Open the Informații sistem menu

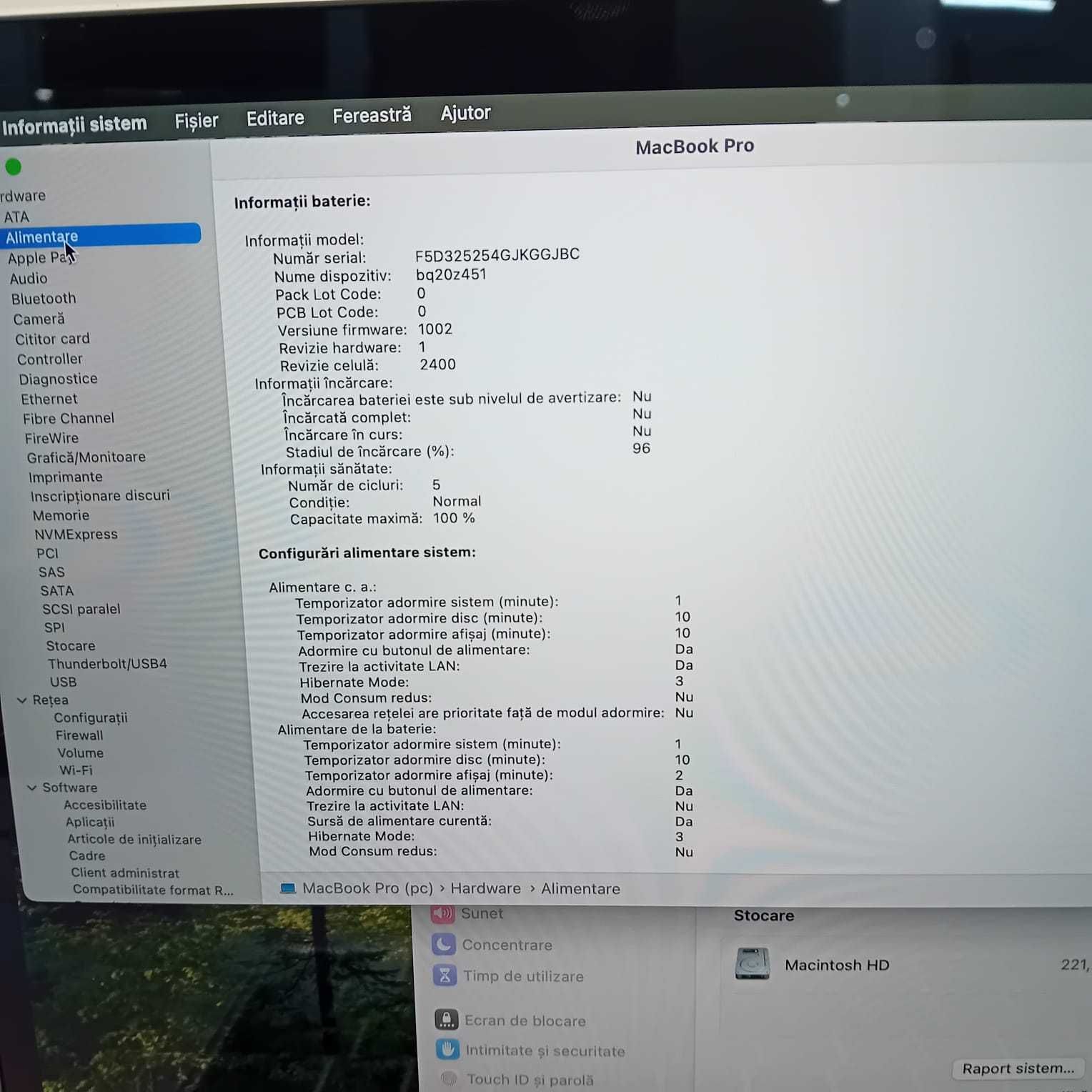point(74,125)
